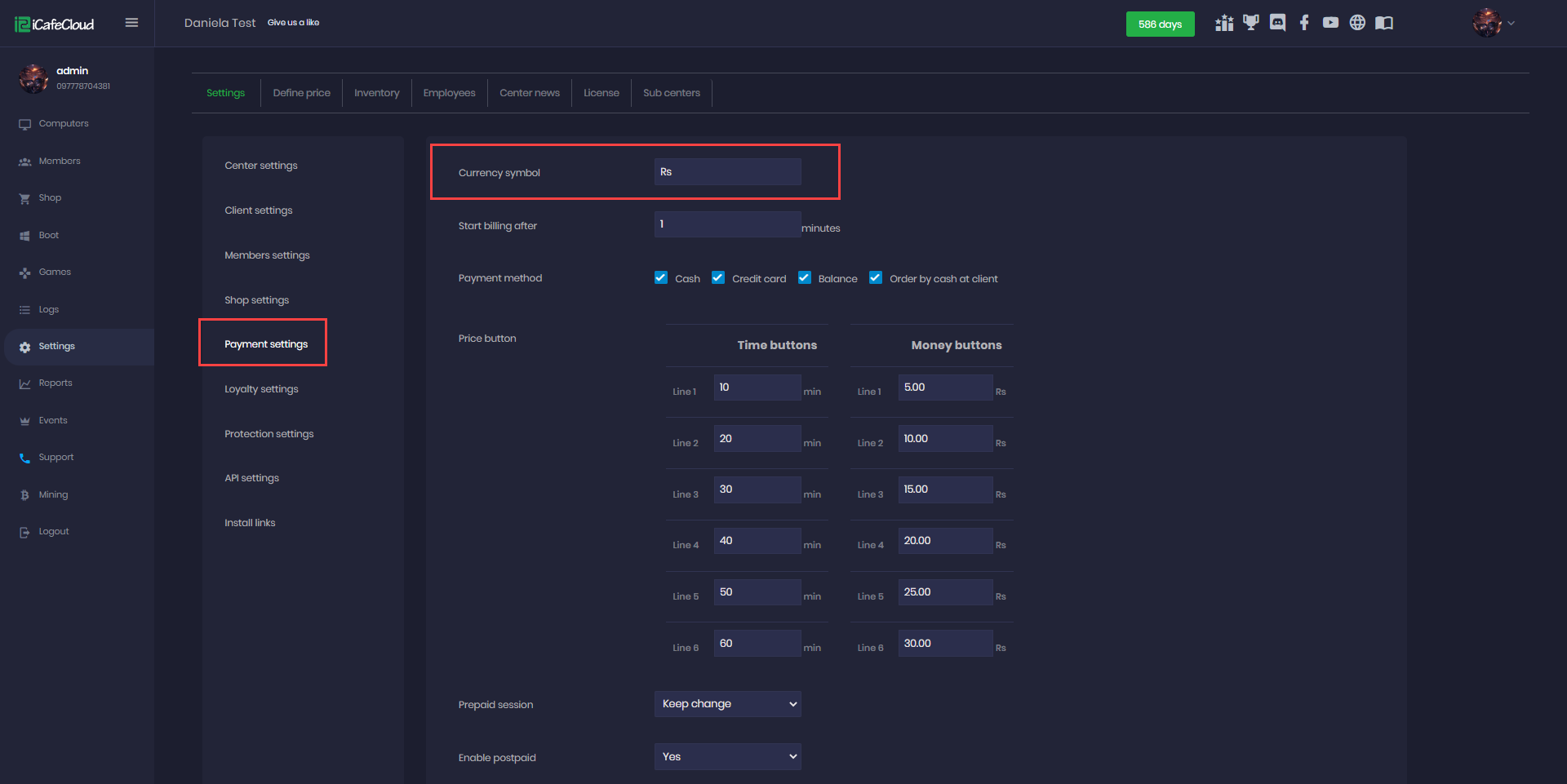
Task: Go to the Employees tab
Action: coord(449,93)
